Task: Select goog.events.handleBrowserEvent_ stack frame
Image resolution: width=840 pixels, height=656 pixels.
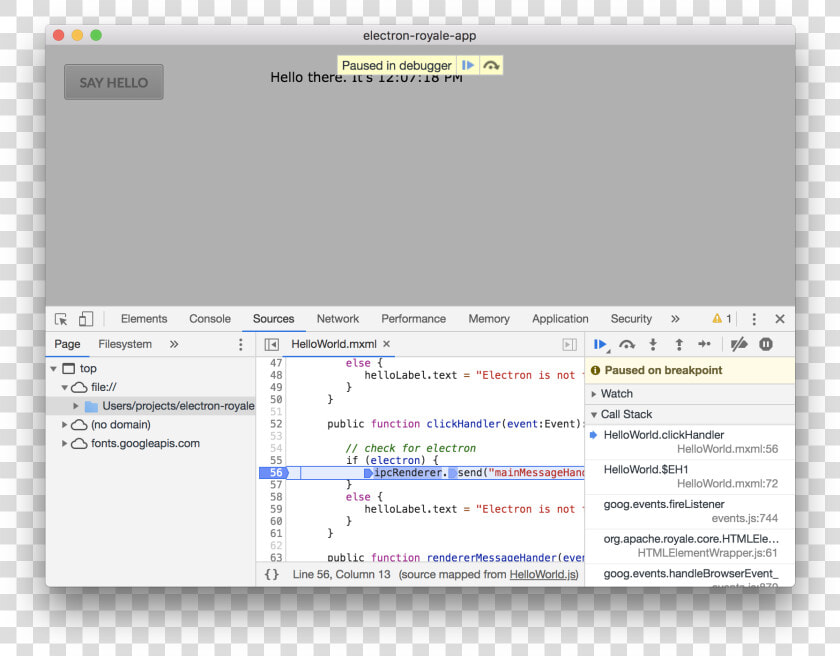Action: [689, 576]
